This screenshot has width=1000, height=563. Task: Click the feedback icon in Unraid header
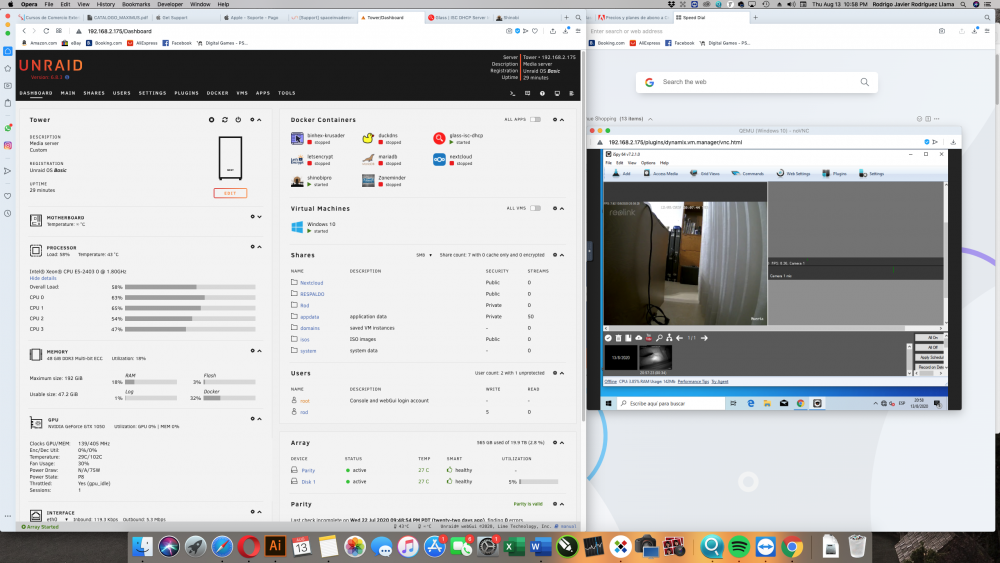click(527, 93)
